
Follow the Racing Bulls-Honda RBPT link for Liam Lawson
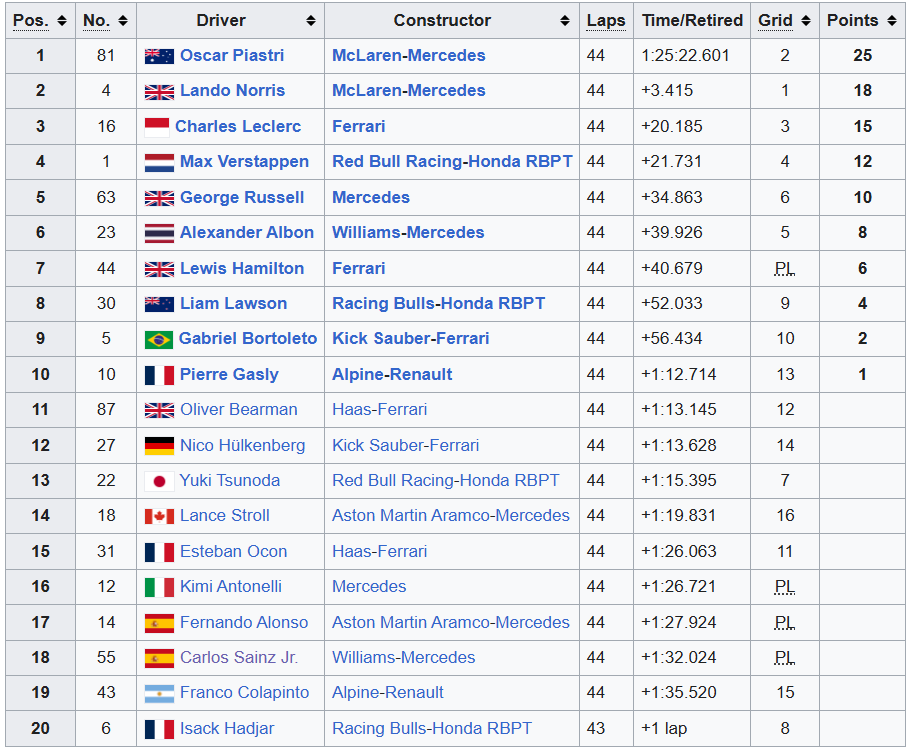pos(438,303)
